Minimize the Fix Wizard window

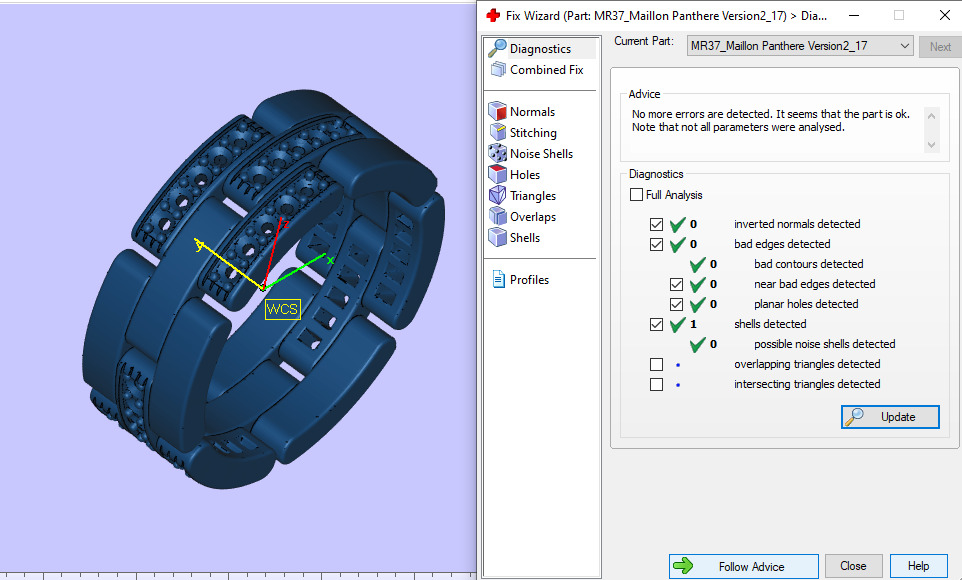tap(853, 15)
